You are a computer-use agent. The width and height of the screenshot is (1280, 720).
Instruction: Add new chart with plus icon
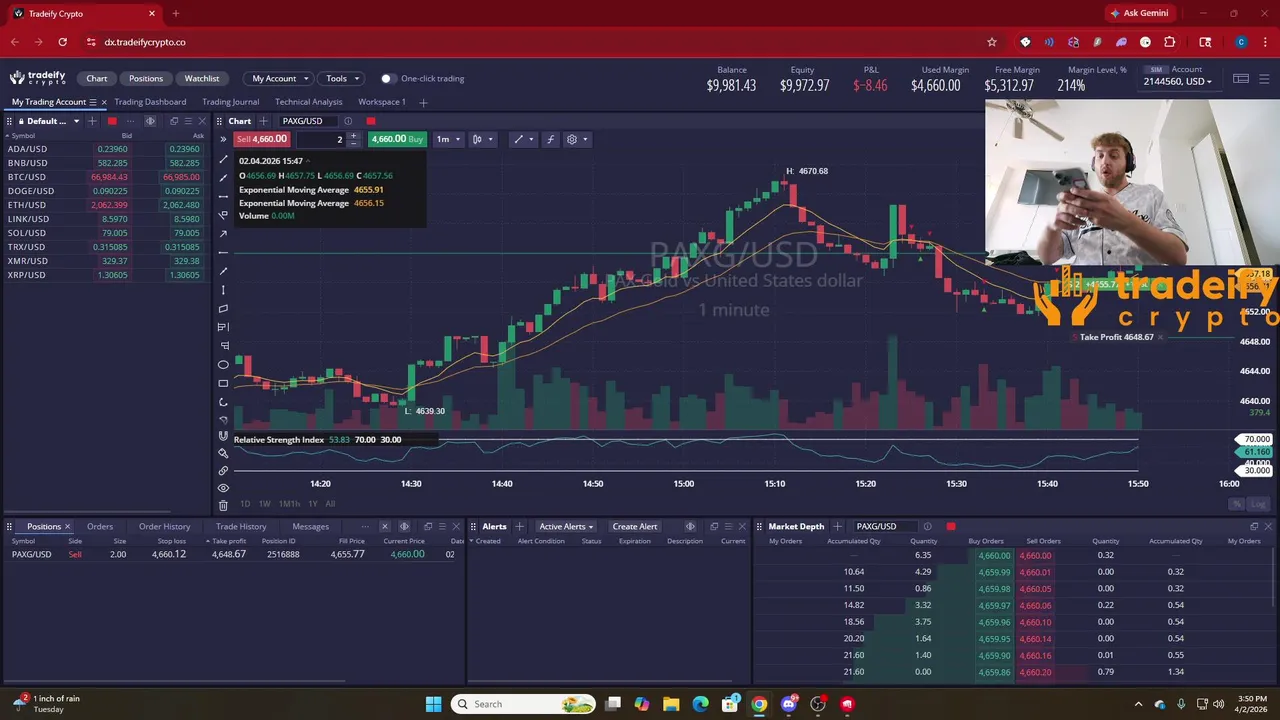click(263, 121)
